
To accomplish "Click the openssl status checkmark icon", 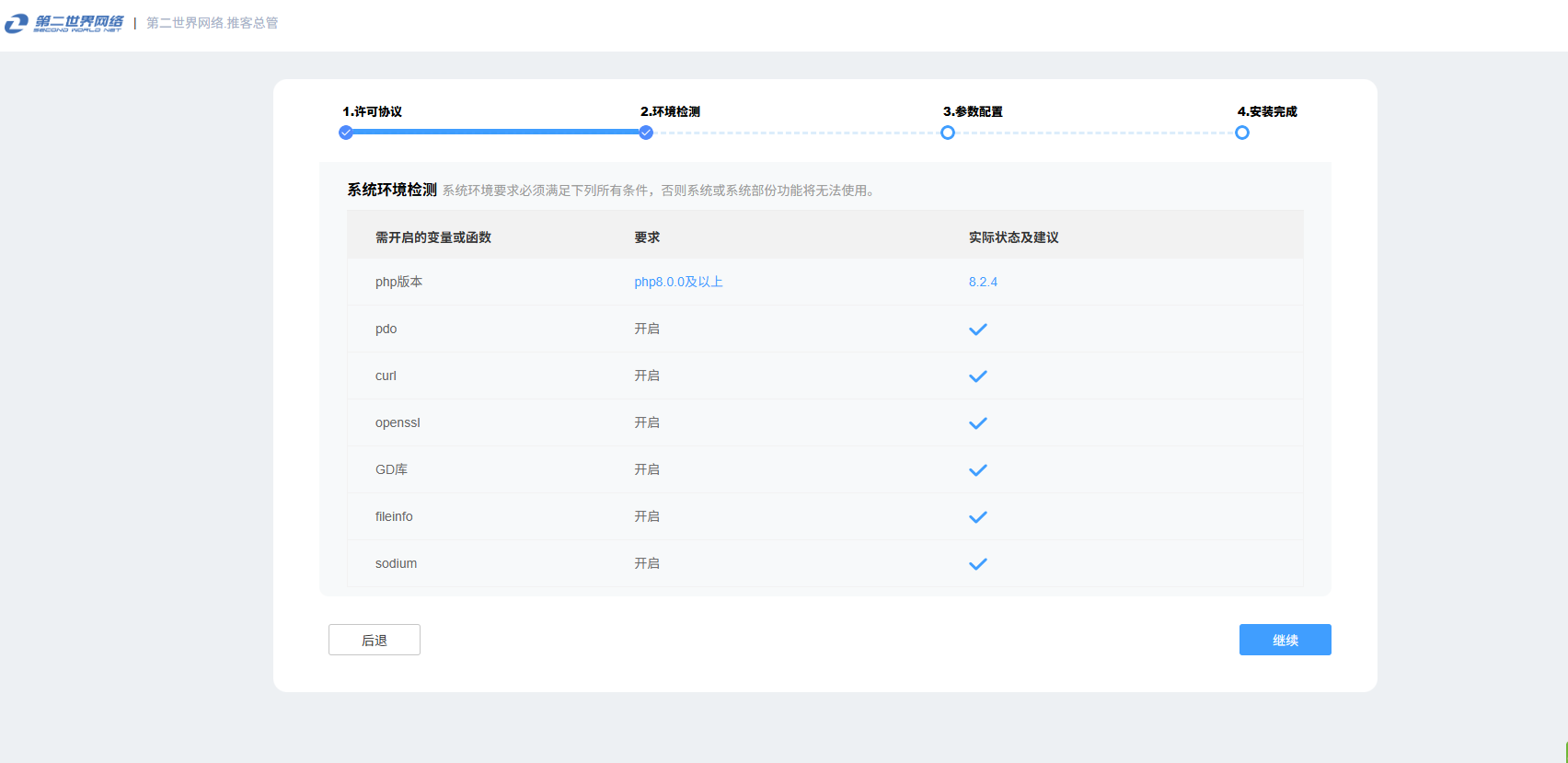I will (977, 423).
